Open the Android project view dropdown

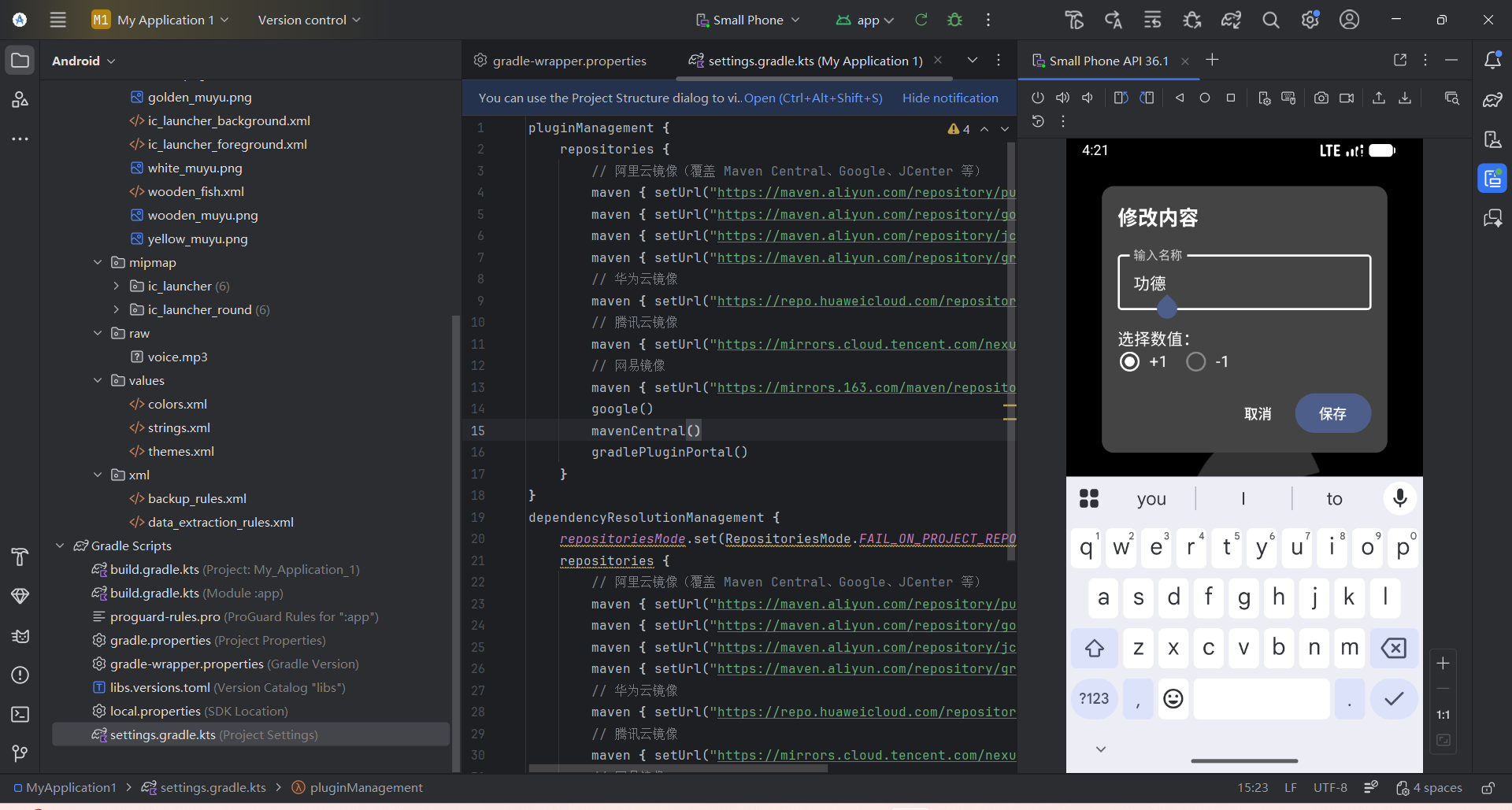point(83,61)
